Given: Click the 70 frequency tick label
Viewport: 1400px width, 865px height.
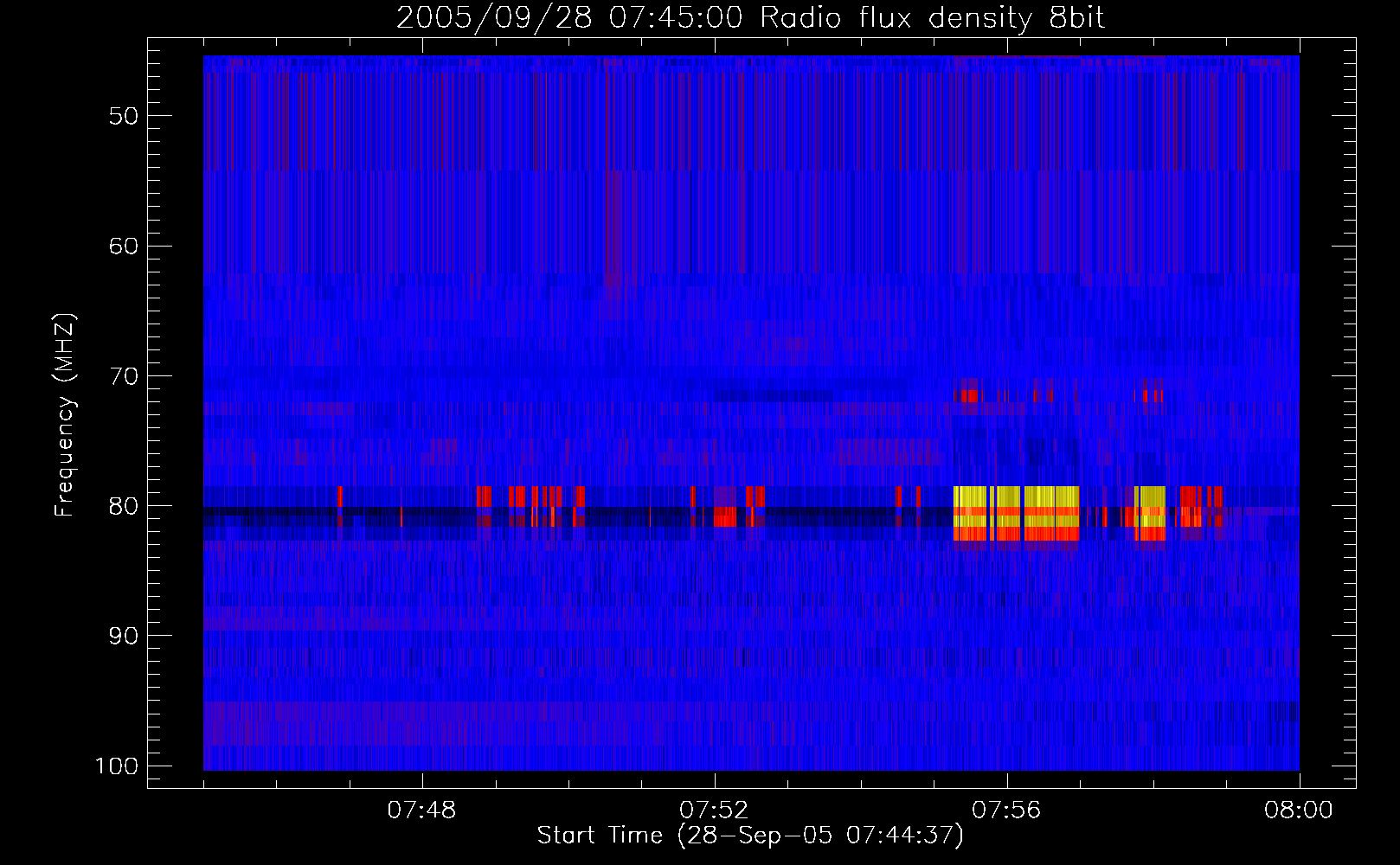Looking at the screenshot, I should pos(124,376).
